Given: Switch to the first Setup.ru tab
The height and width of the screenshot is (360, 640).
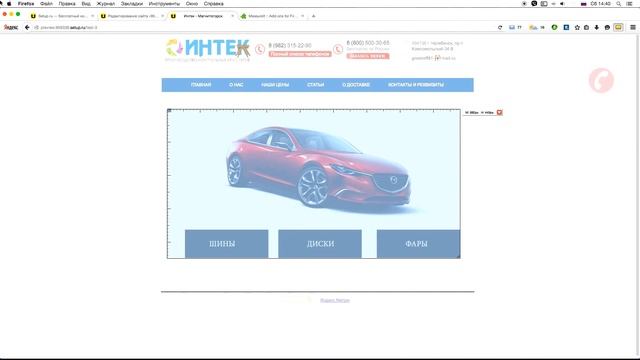Looking at the screenshot, I should click(x=62, y=16).
